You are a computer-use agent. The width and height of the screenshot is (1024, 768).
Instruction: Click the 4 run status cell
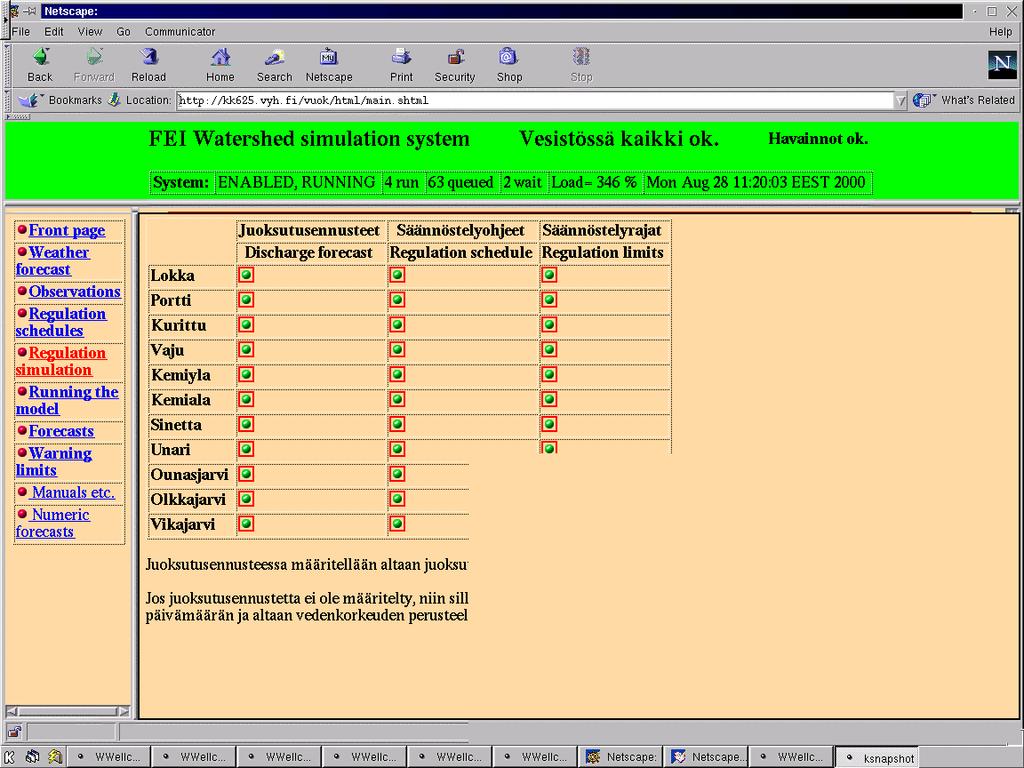402,182
